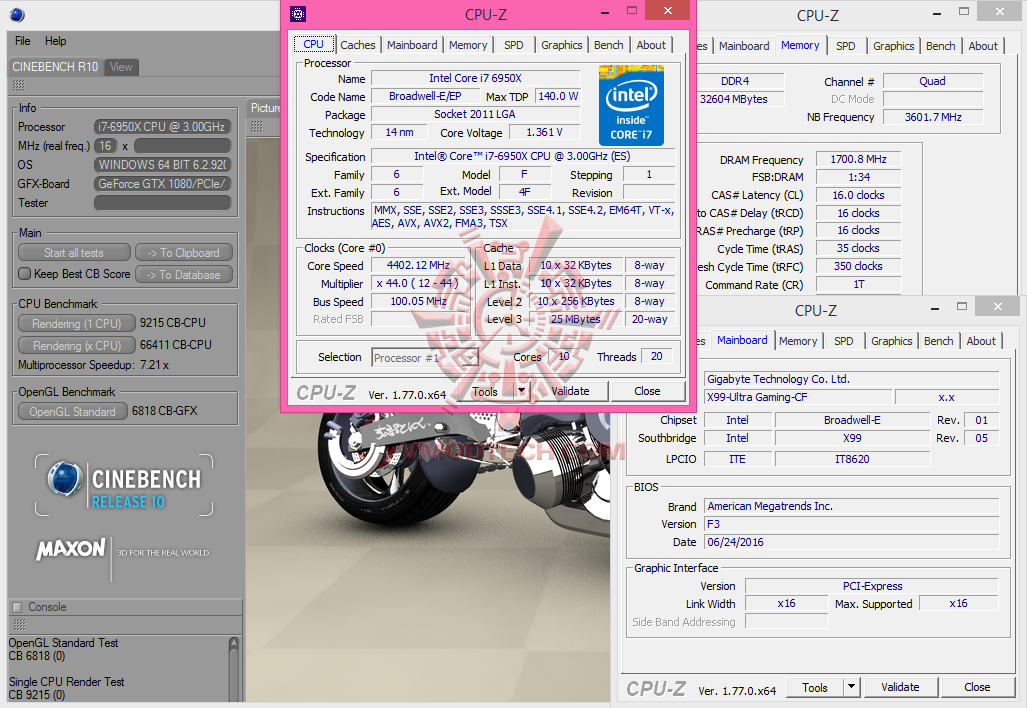
Task: Click the Multiplier x 44.0 value
Action: coord(418,283)
